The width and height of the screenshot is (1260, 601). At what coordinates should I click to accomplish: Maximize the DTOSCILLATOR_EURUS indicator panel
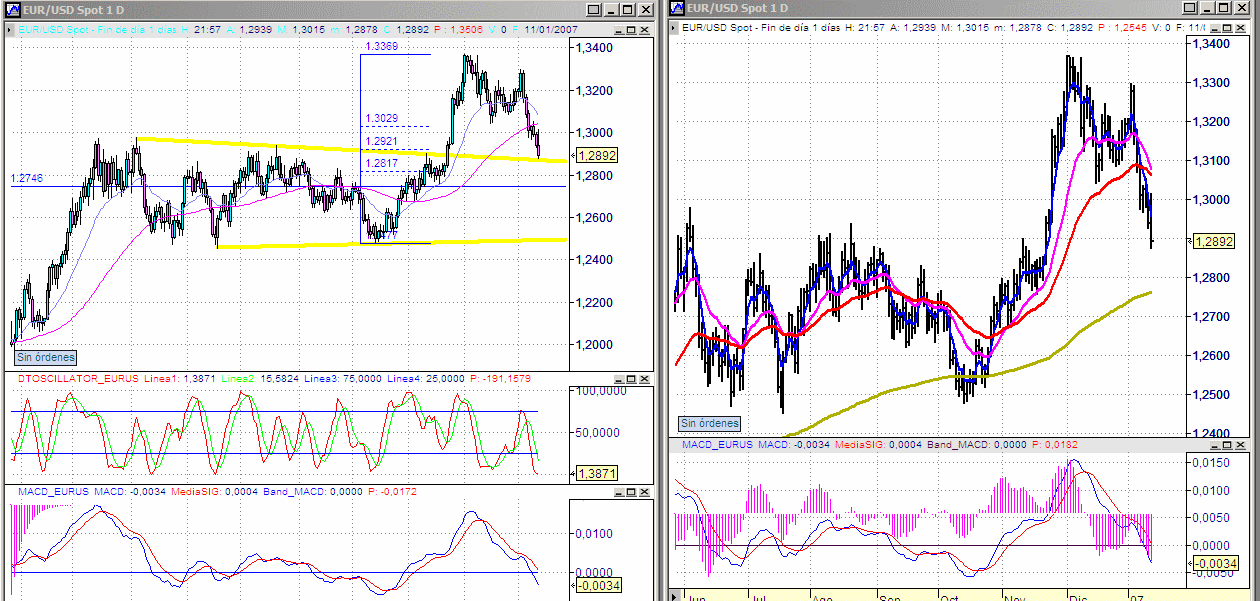[x=631, y=379]
